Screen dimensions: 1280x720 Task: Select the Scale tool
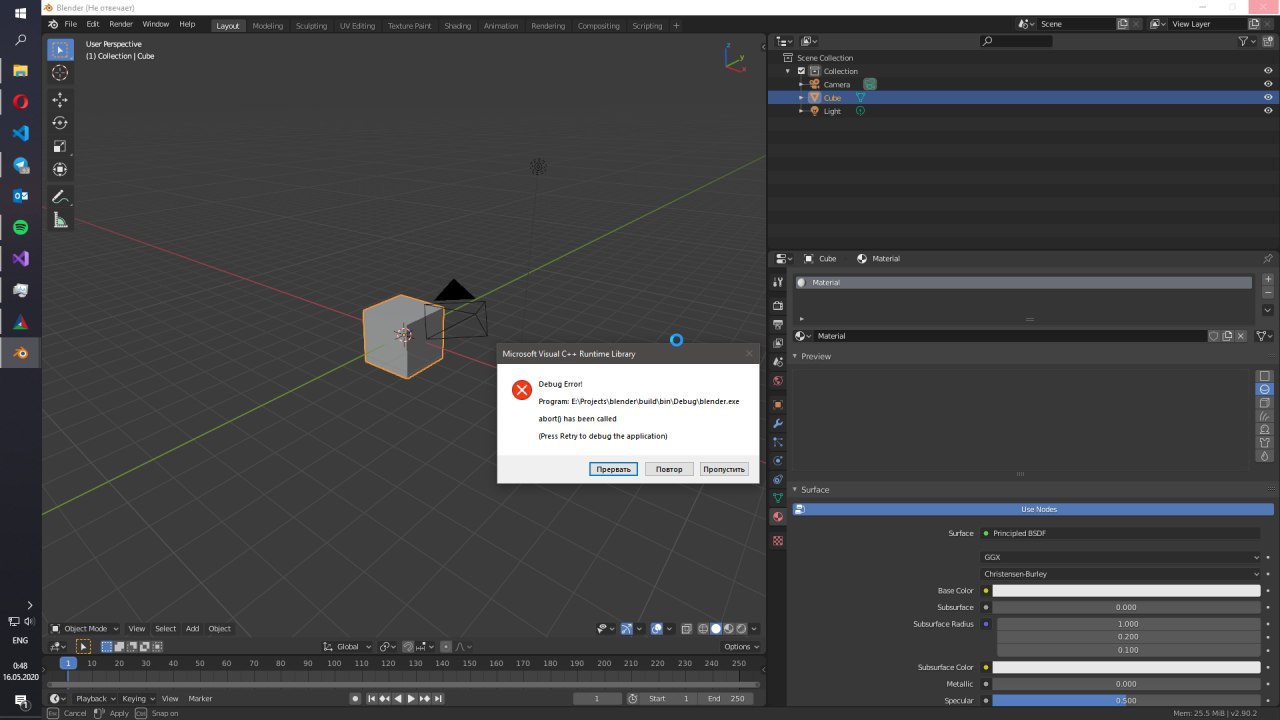click(60, 146)
